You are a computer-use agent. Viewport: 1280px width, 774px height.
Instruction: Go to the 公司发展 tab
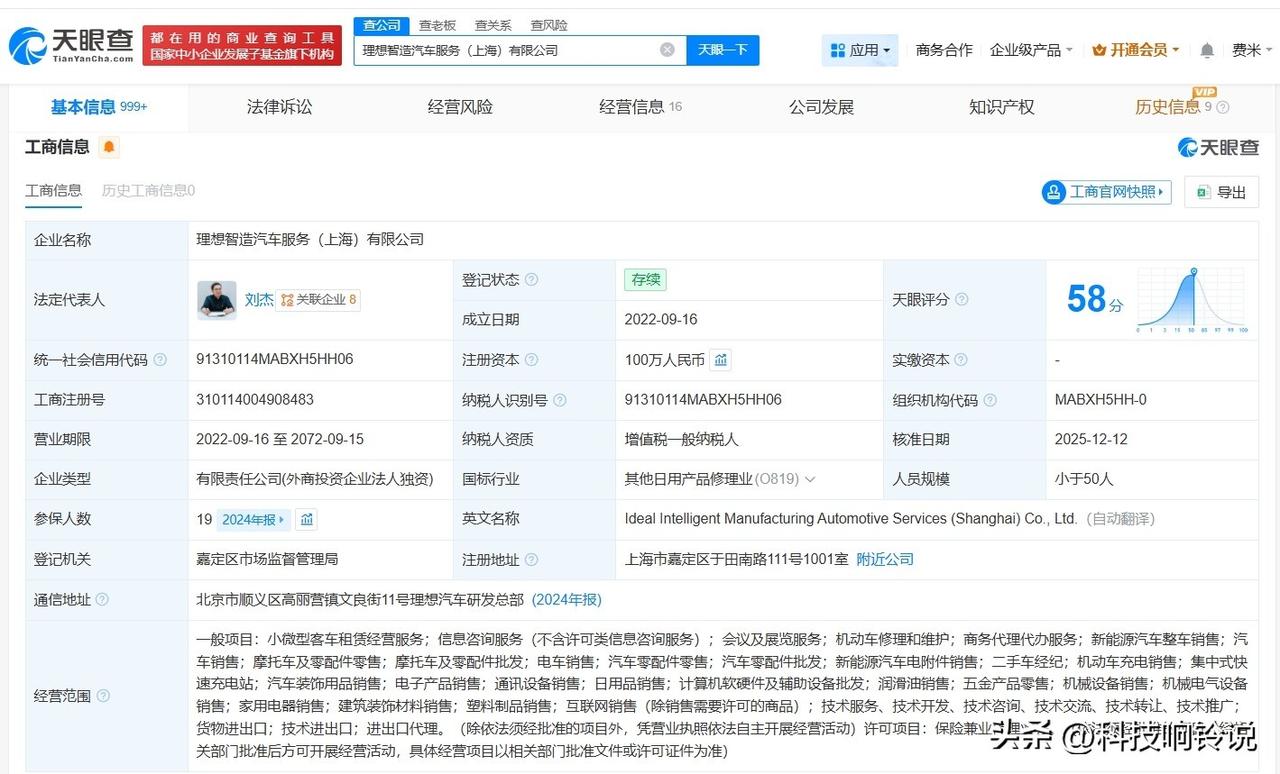coord(821,107)
